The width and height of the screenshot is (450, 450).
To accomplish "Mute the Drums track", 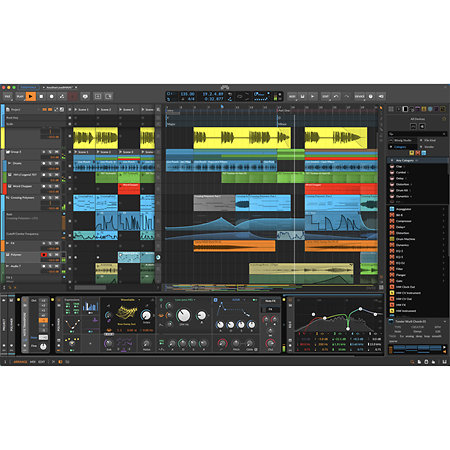I will pyautogui.click(x=57, y=163).
